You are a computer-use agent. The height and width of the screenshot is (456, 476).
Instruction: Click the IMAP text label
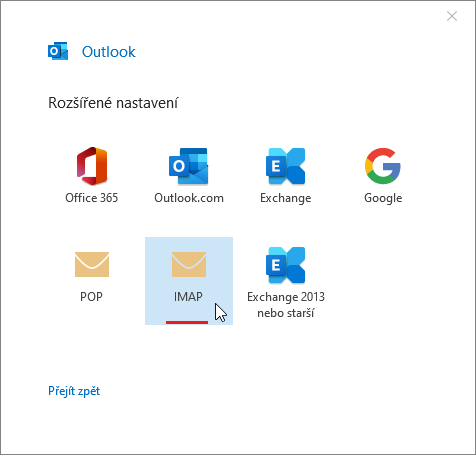coord(188,297)
